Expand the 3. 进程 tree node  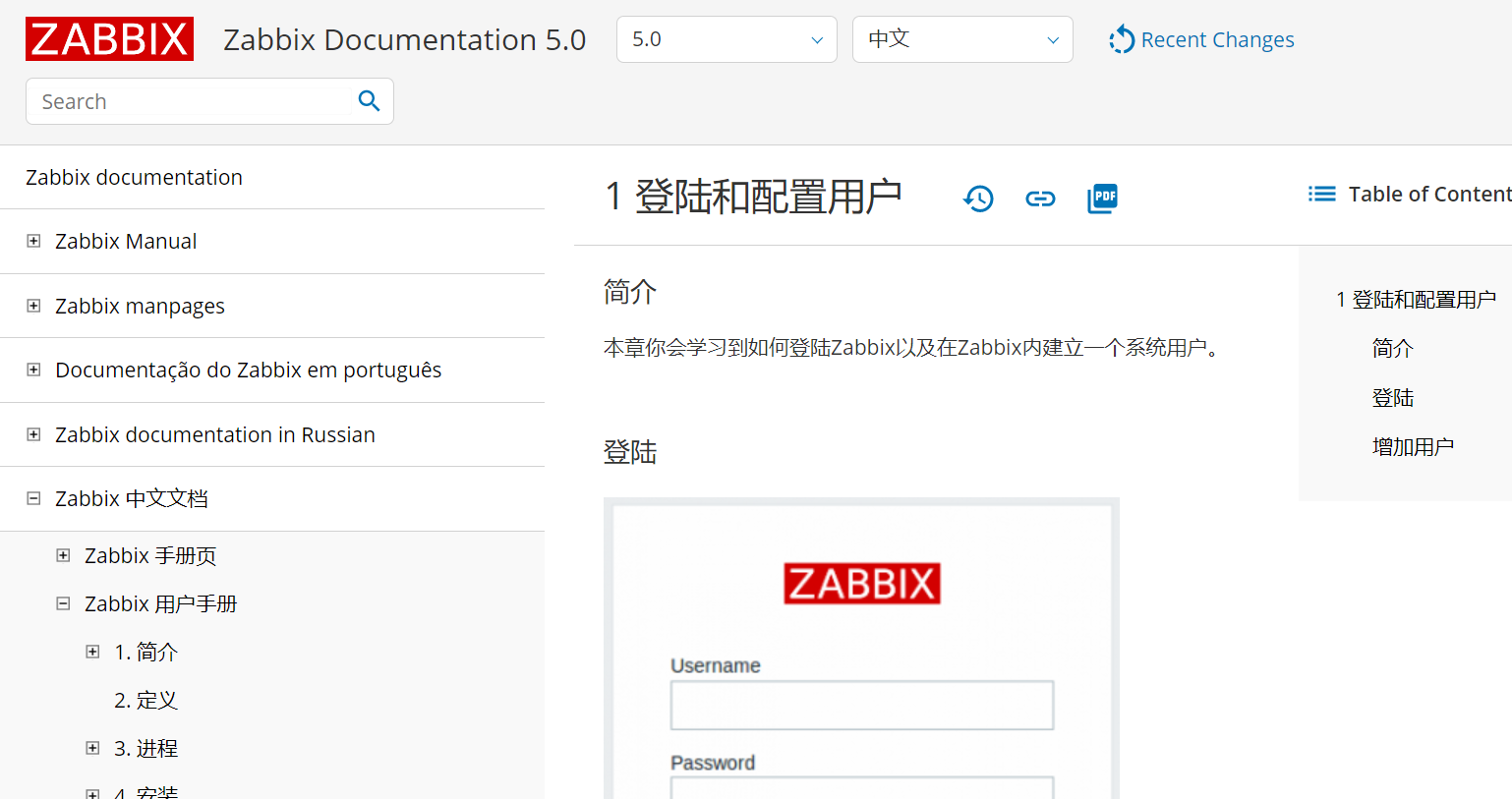(x=92, y=748)
